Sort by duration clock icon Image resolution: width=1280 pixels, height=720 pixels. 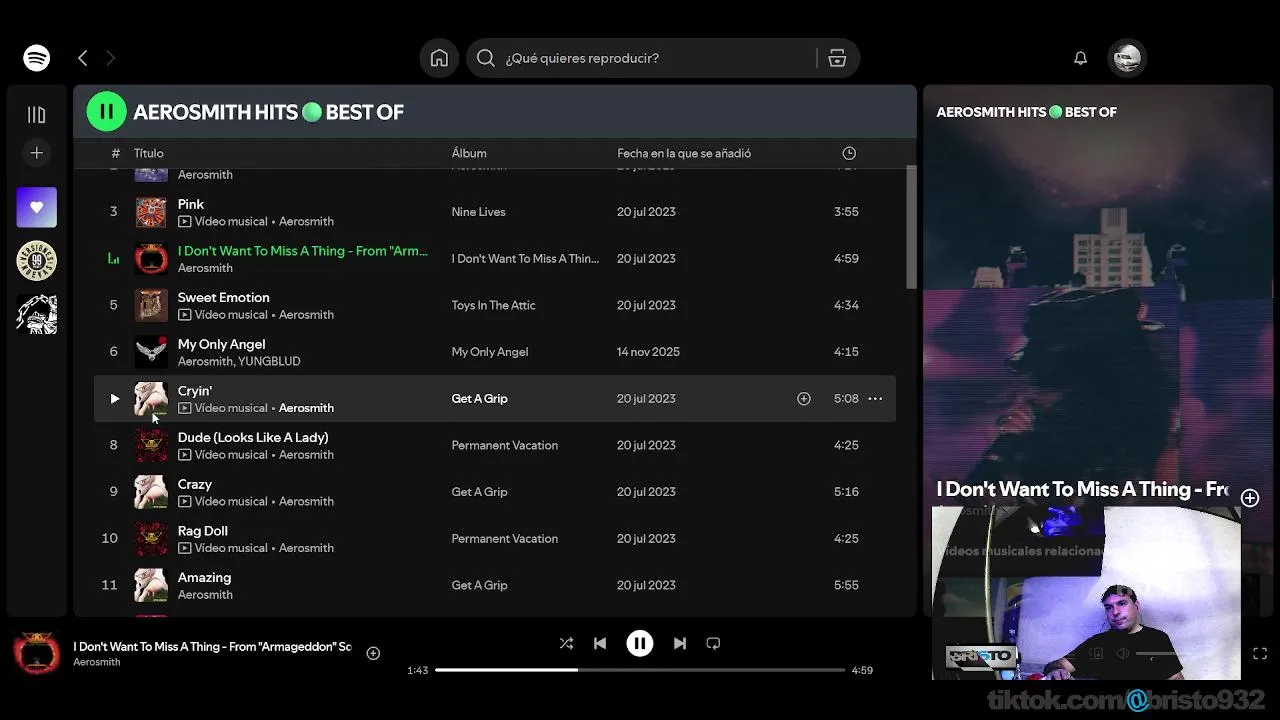(x=849, y=153)
